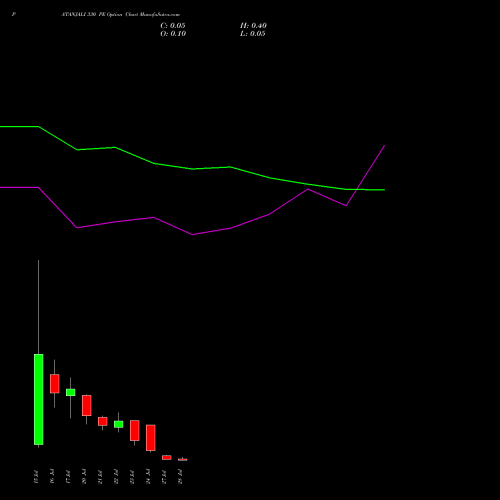This screenshot has height=500, width=500.
Task: Click the open value O: 0.10
Action: (173, 34)
